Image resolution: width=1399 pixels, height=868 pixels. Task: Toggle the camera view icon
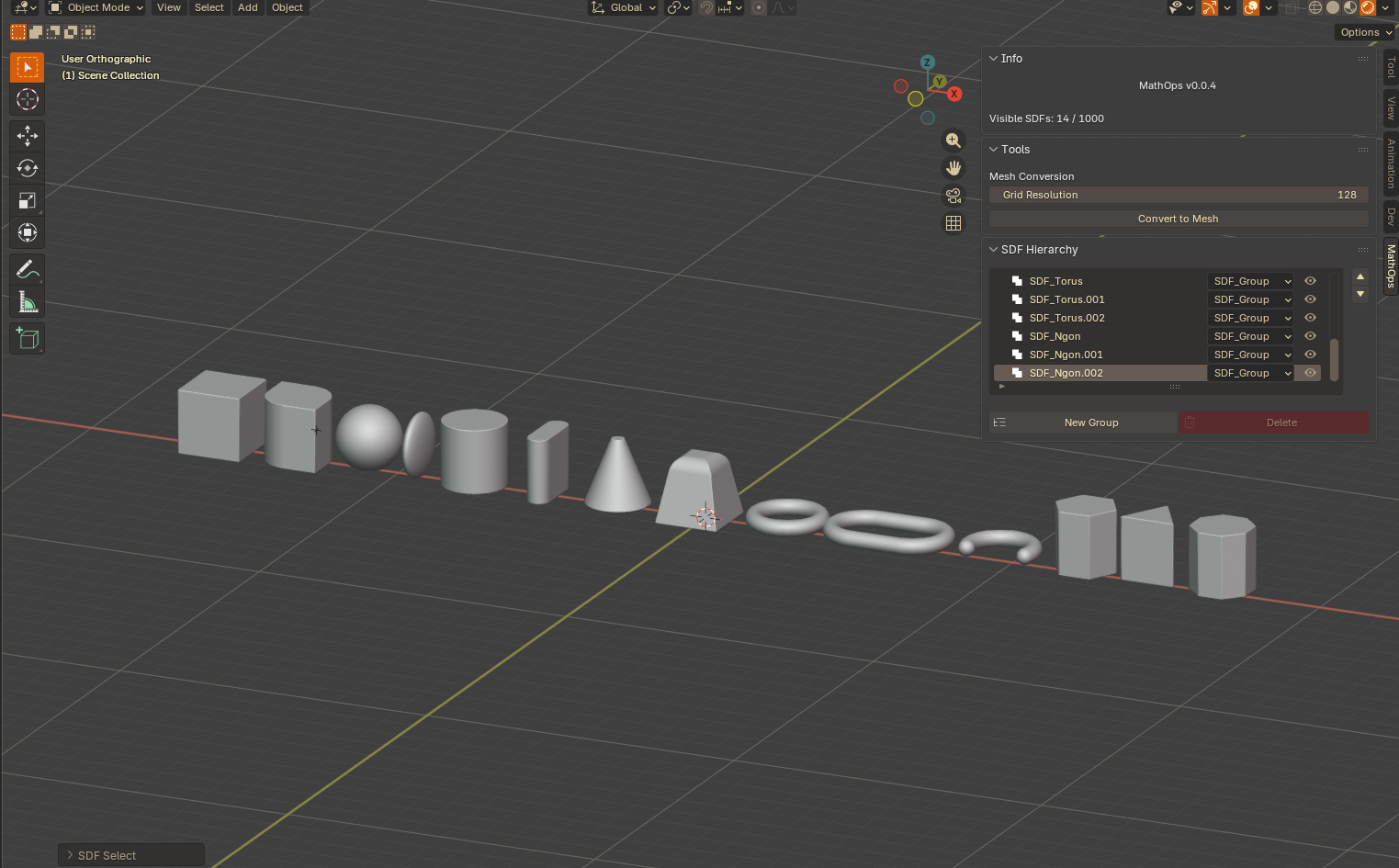click(x=953, y=196)
